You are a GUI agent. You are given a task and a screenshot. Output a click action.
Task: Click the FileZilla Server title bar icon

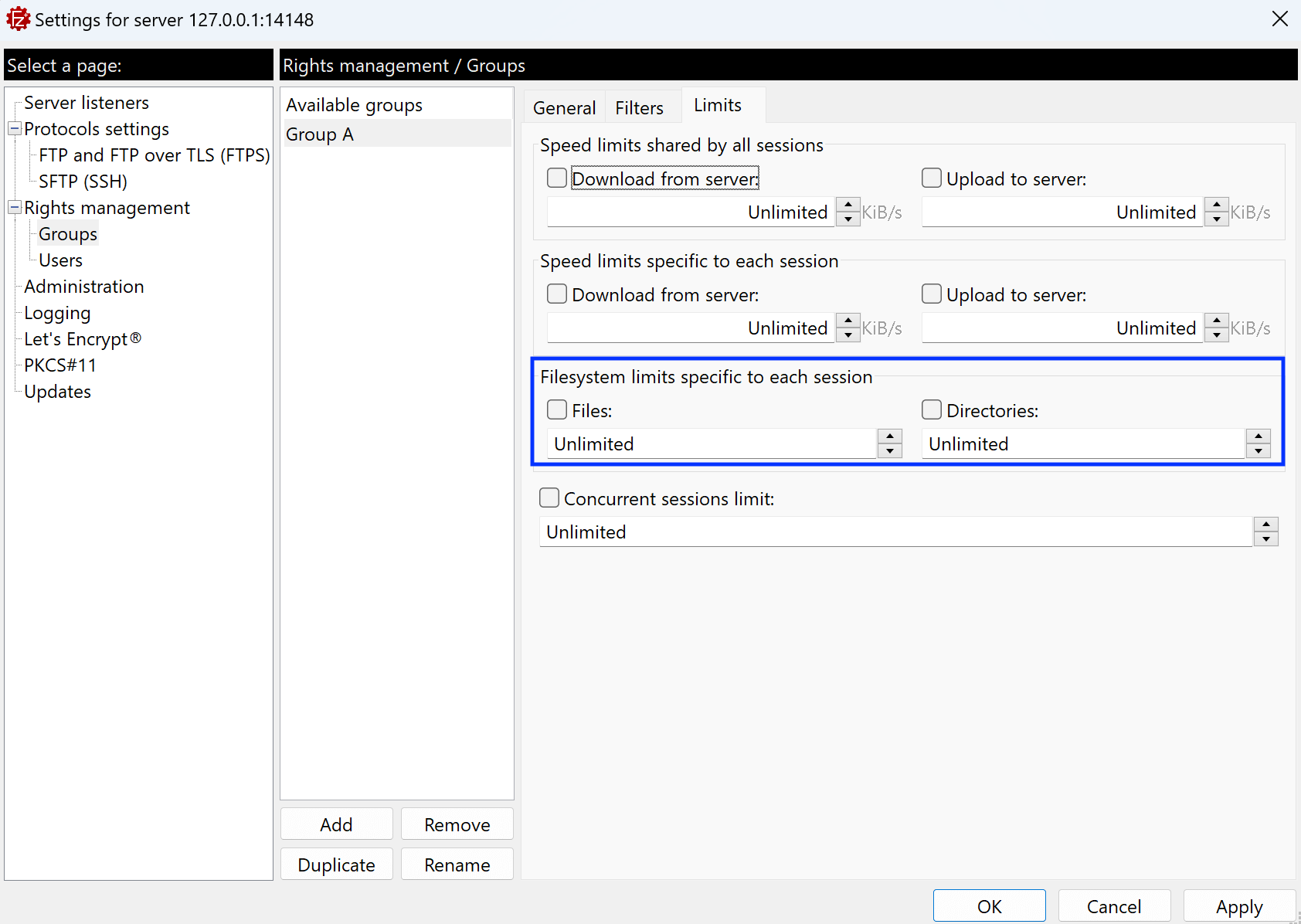coord(18,19)
